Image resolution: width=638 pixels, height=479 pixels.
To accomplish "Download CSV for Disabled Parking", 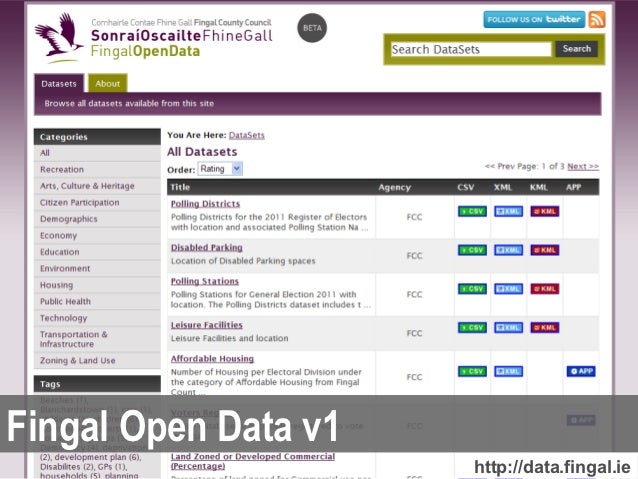I will pyautogui.click(x=472, y=250).
